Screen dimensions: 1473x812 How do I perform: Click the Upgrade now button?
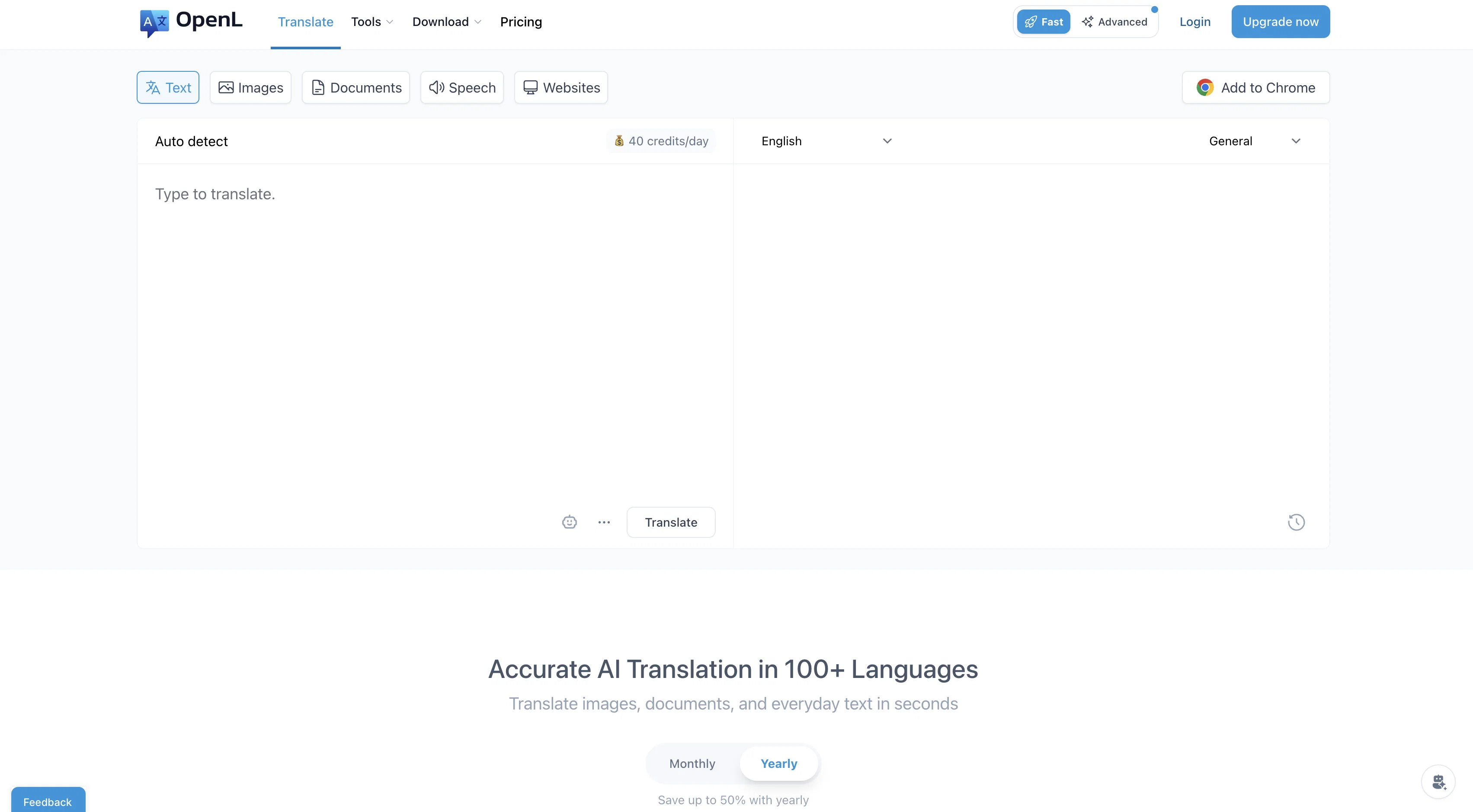pyautogui.click(x=1281, y=22)
